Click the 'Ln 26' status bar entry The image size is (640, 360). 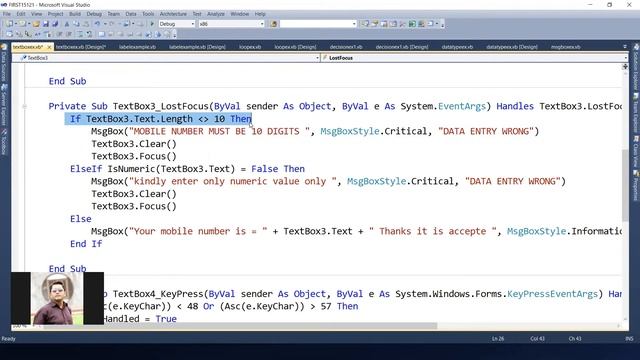(498, 339)
